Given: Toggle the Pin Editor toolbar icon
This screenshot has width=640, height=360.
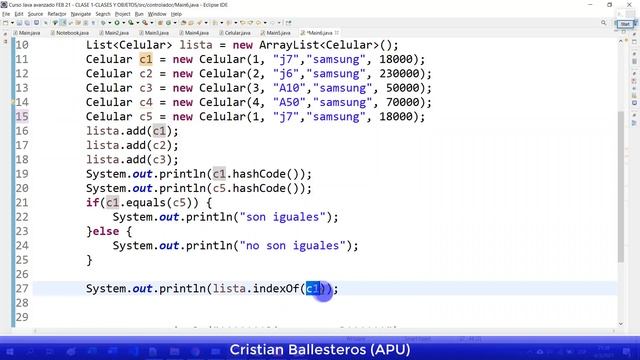Looking at the screenshot, I should [289, 23].
